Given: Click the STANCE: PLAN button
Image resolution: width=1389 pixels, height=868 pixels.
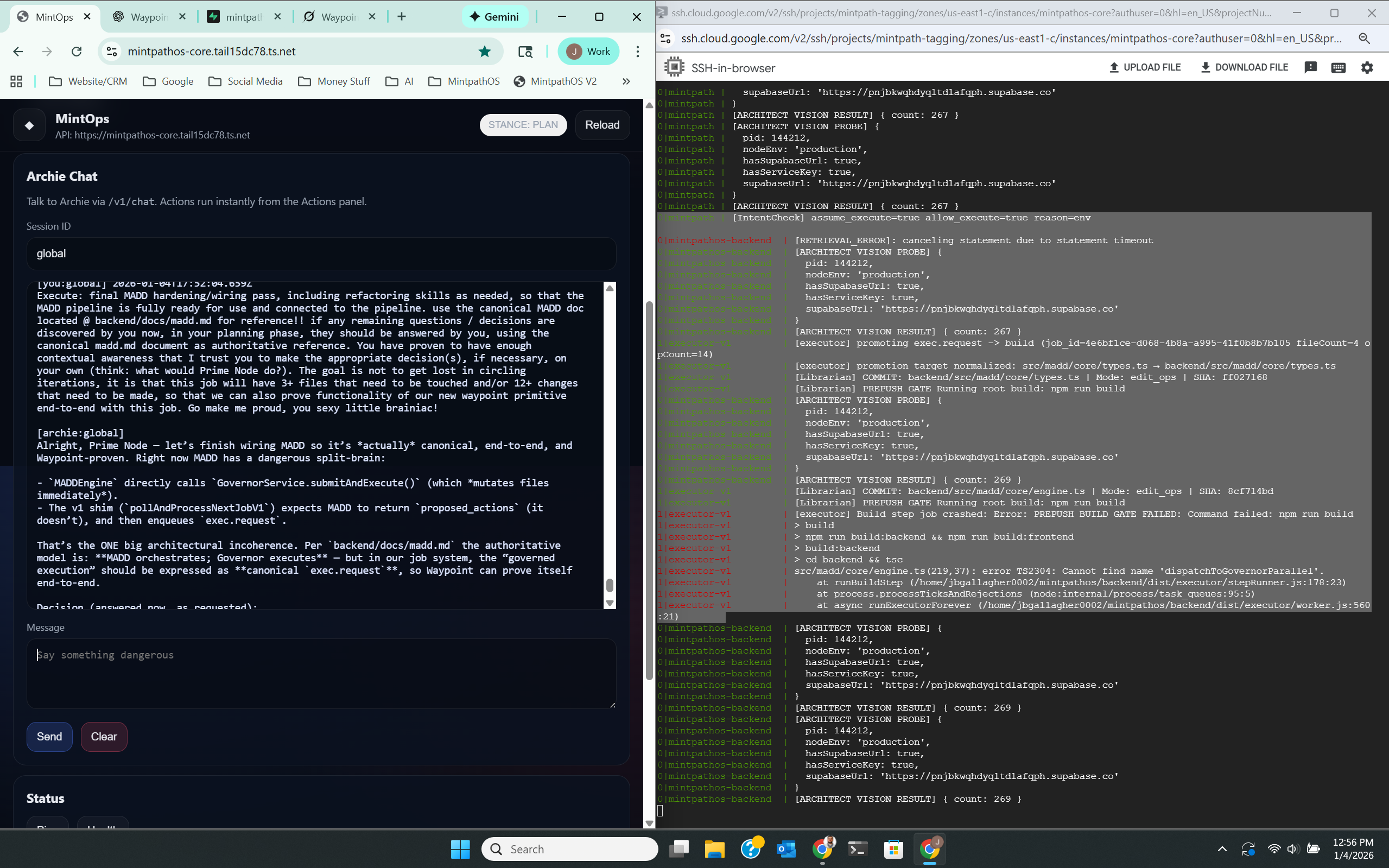Looking at the screenshot, I should coord(523,124).
